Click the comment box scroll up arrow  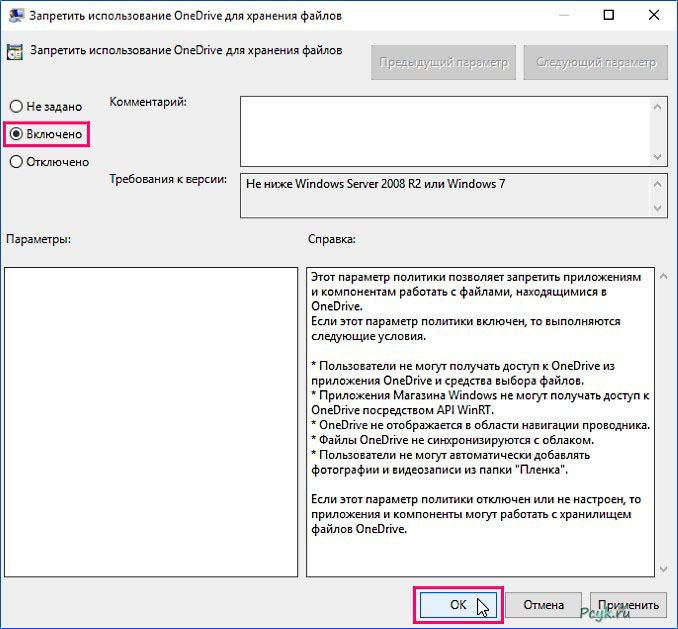click(x=657, y=105)
